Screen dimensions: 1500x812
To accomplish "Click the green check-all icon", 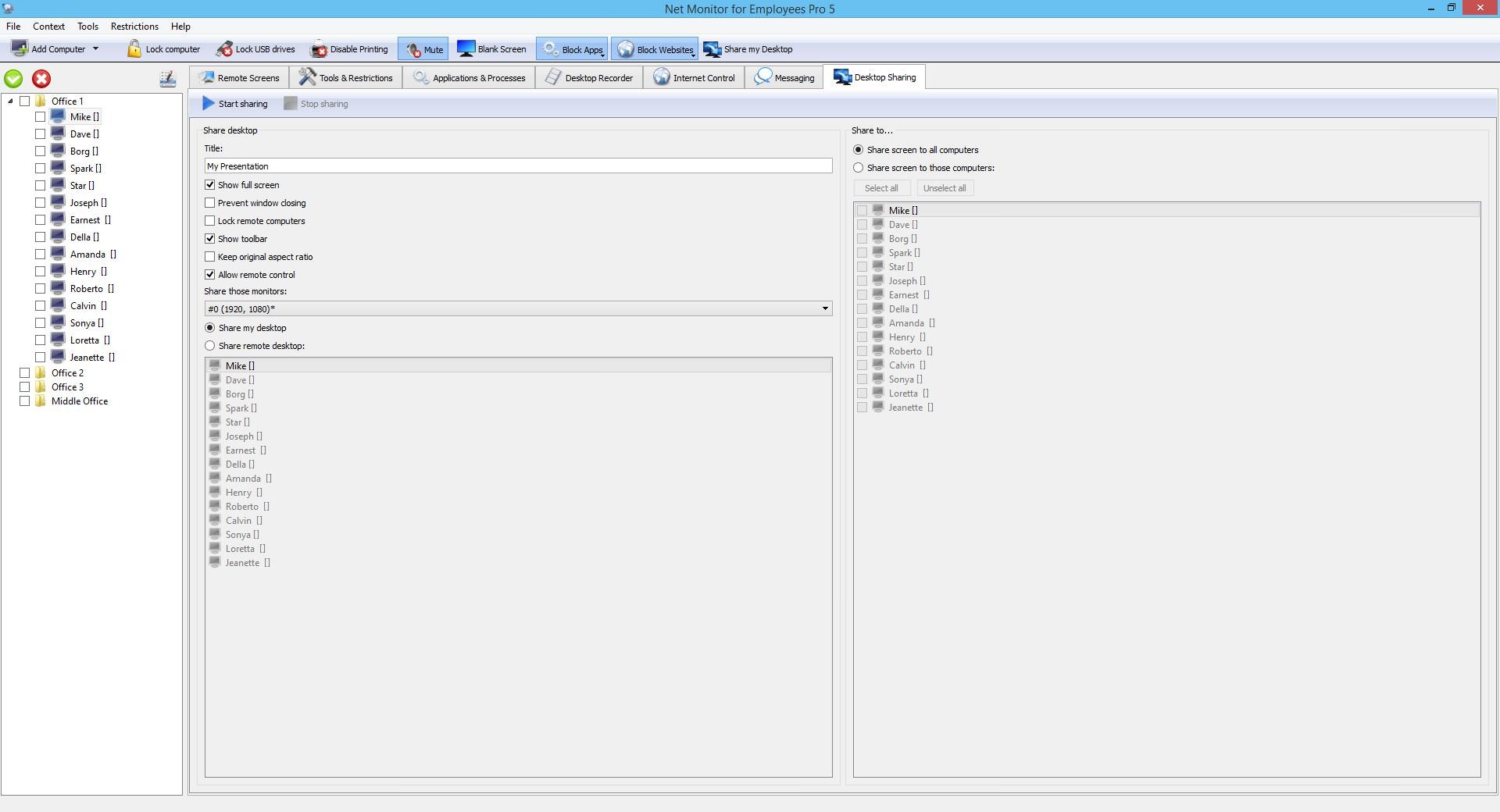I will point(13,79).
